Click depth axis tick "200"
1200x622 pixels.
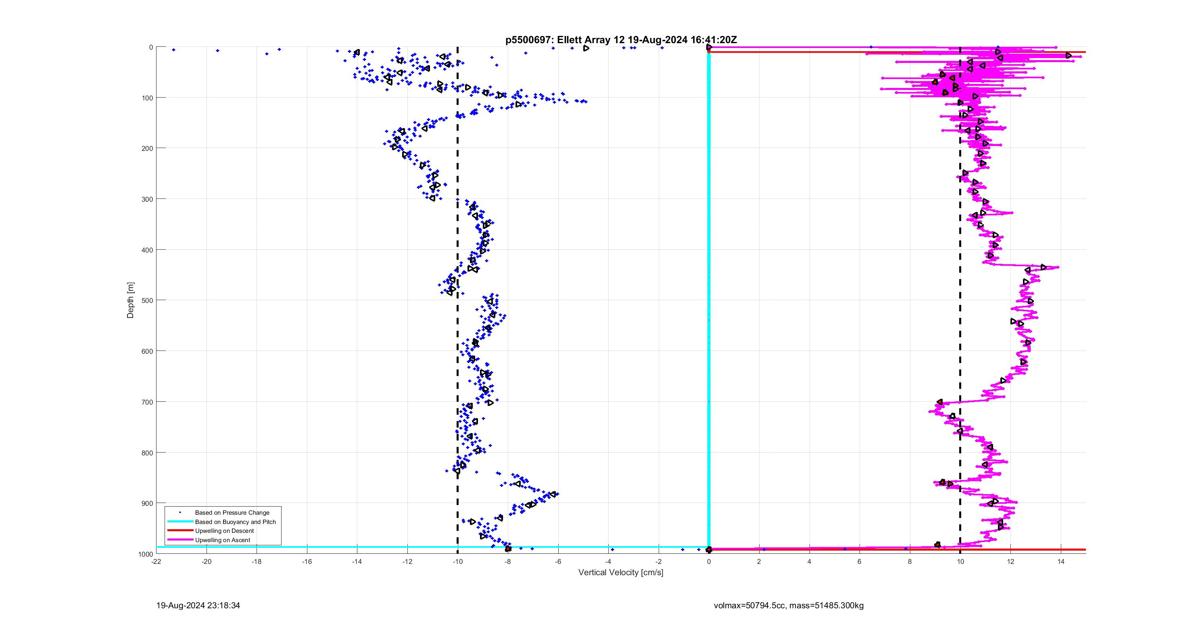tap(146, 149)
